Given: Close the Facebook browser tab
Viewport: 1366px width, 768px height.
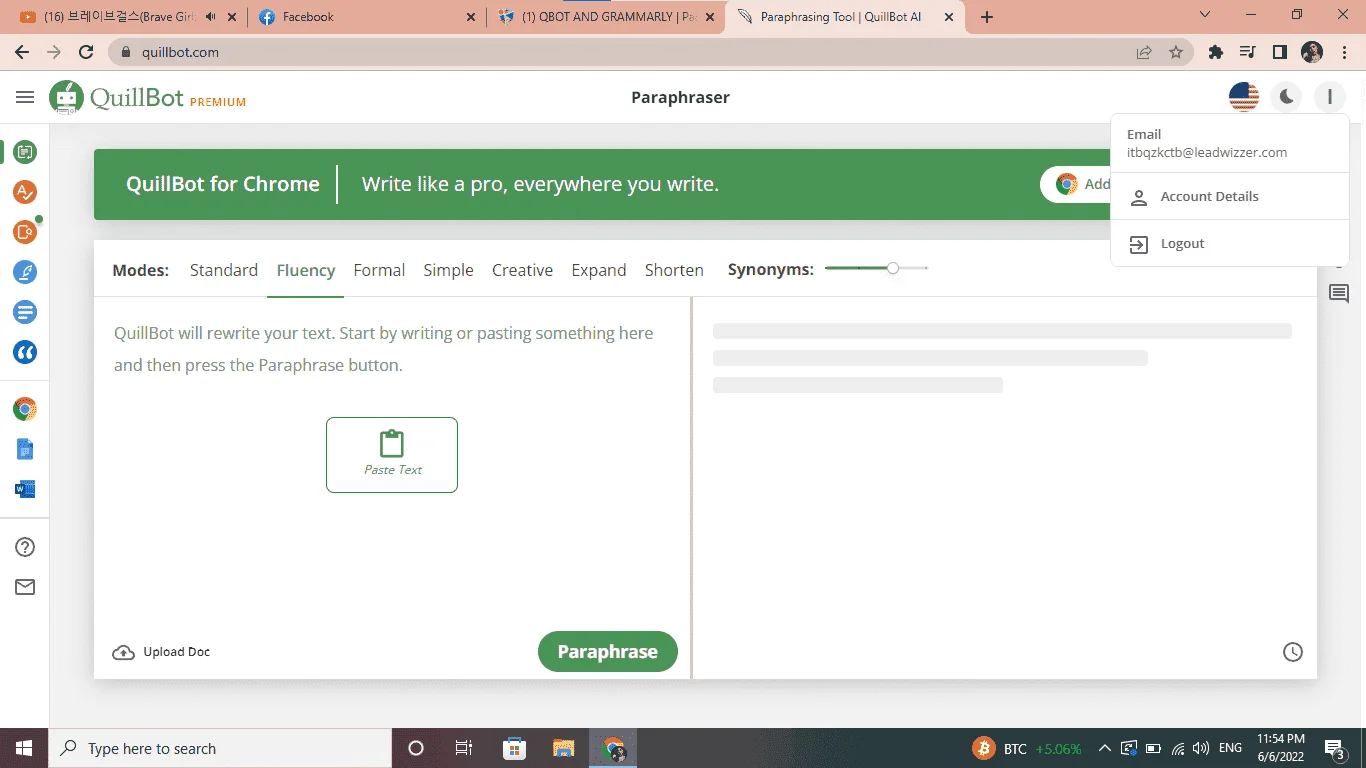Looking at the screenshot, I should tap(471, 17).
